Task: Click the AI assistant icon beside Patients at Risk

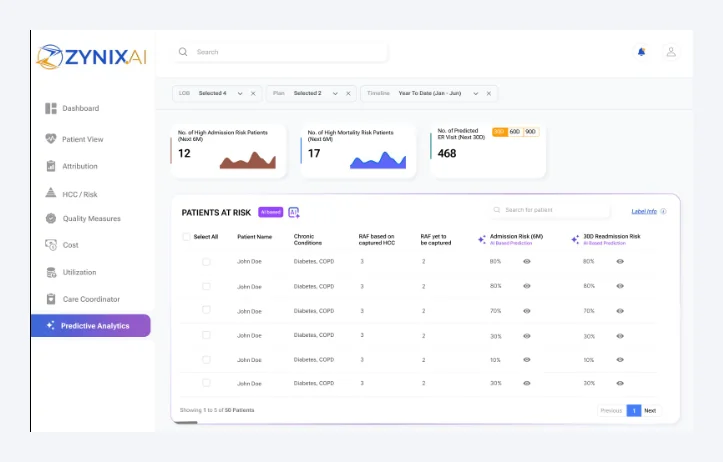Action: 294,212
